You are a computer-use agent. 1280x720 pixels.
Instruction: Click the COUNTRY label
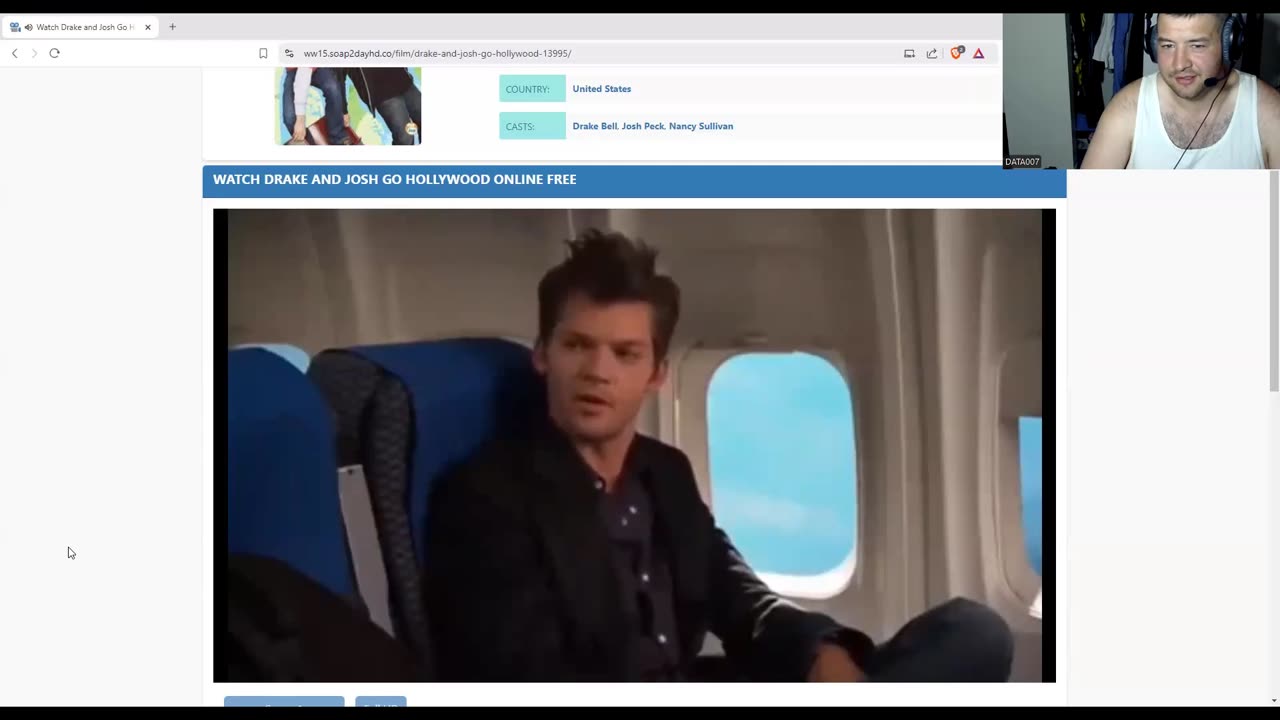coord(532,89)
